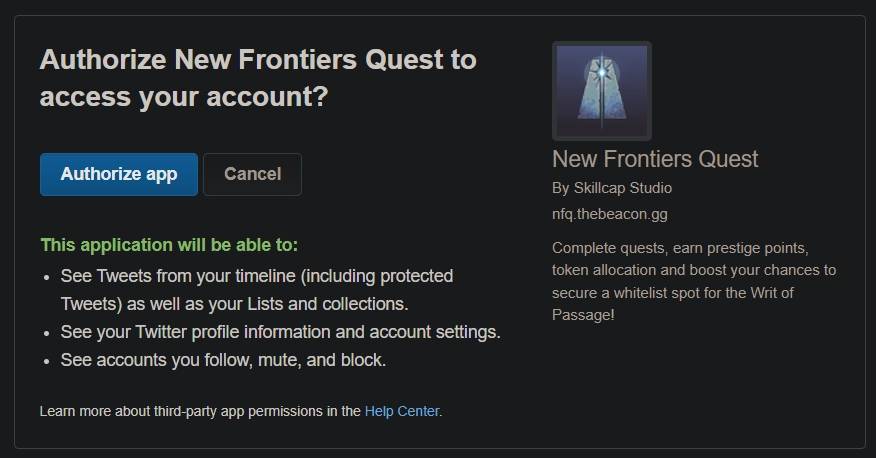Click the Authorize New Frontiers Quest page heading

258,78
